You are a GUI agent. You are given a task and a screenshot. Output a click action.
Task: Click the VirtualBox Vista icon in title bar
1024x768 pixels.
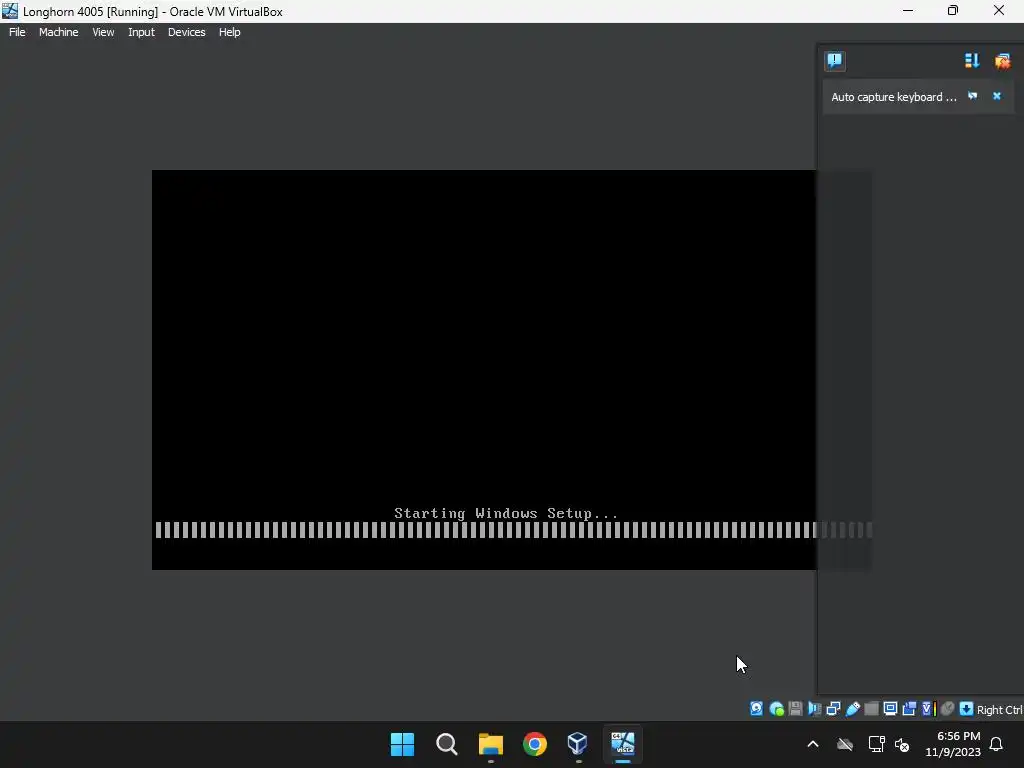tap(10, 11)
